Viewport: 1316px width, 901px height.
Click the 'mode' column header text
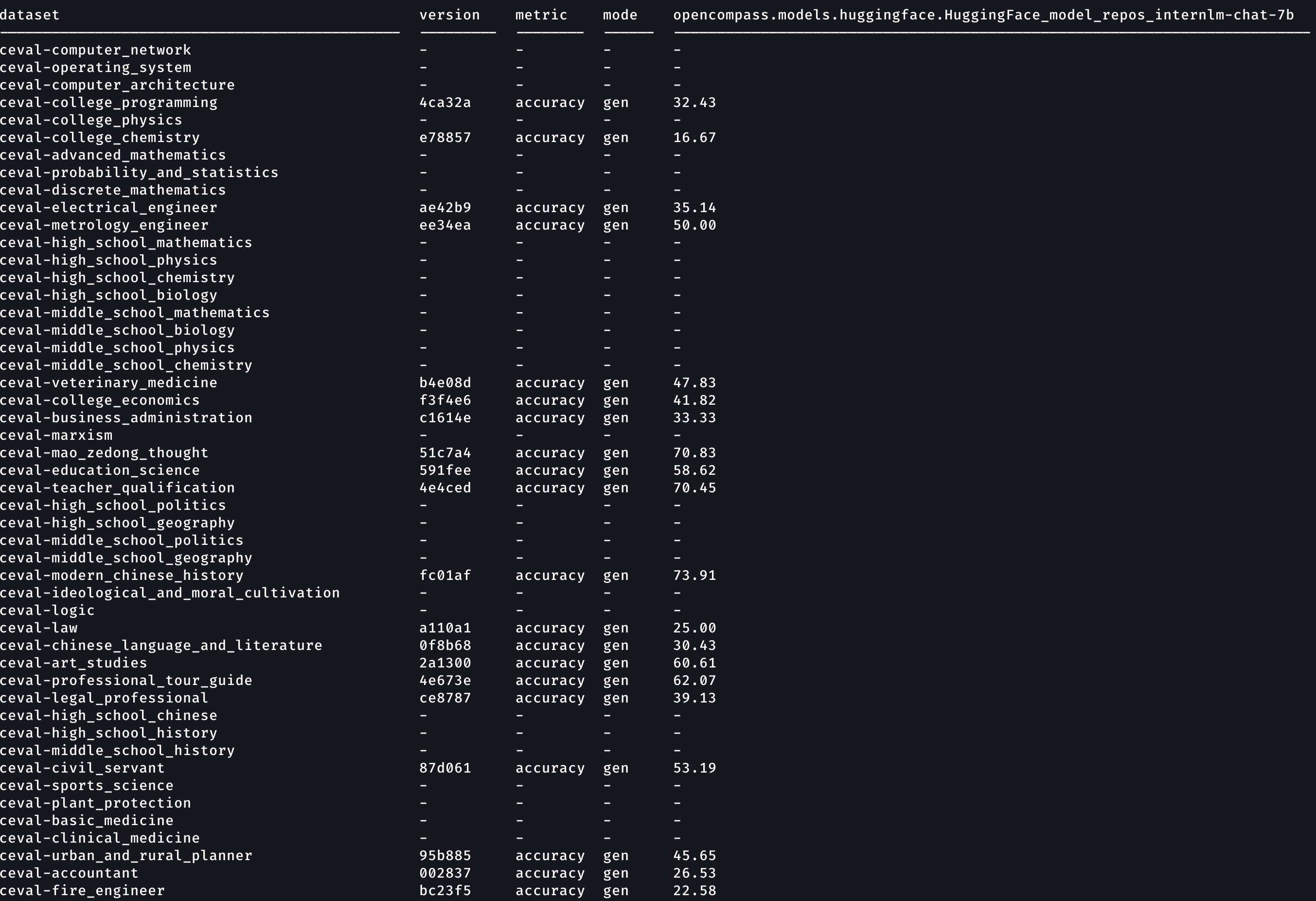coord(620,15)
